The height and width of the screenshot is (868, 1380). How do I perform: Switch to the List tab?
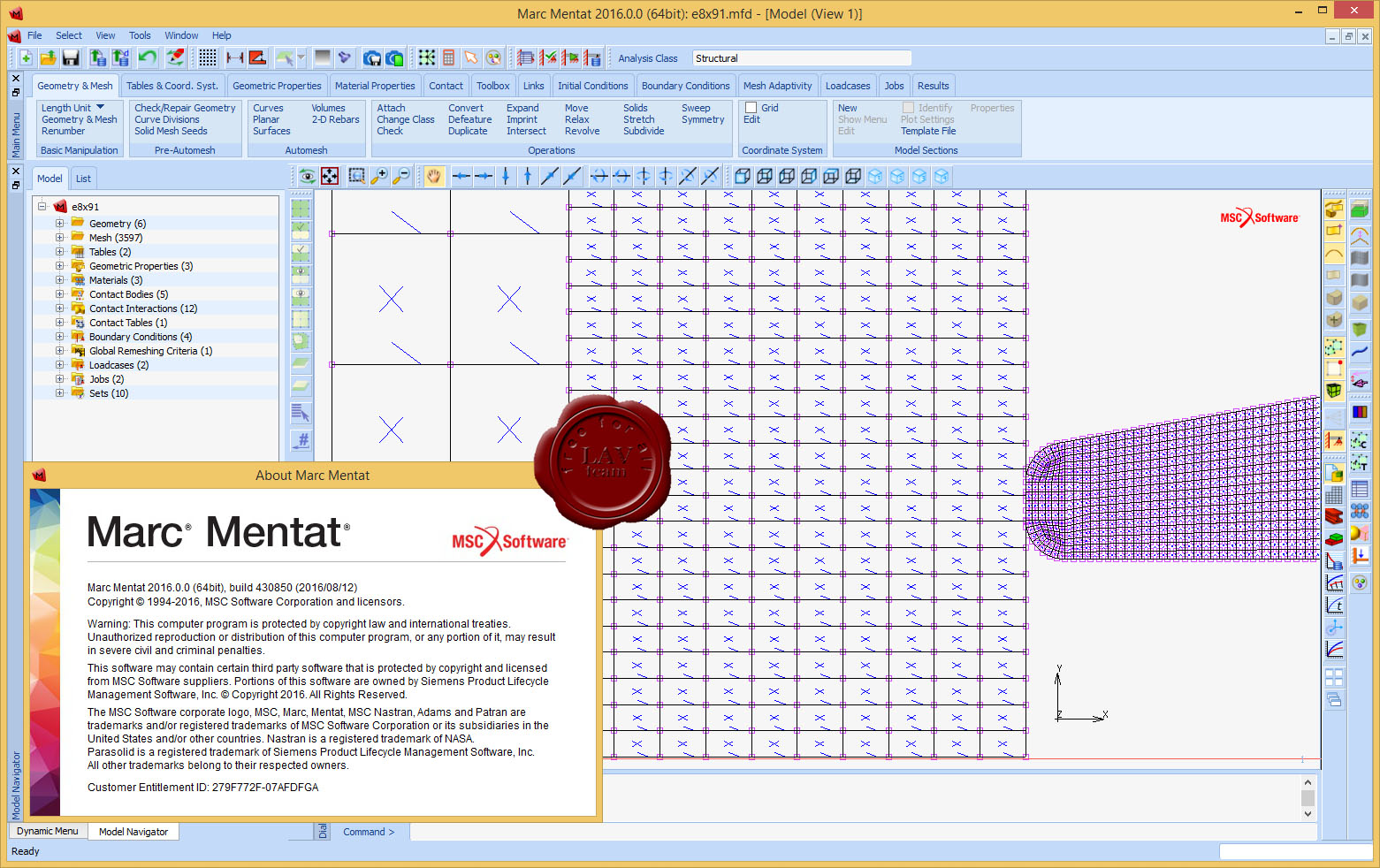(83, 179)
